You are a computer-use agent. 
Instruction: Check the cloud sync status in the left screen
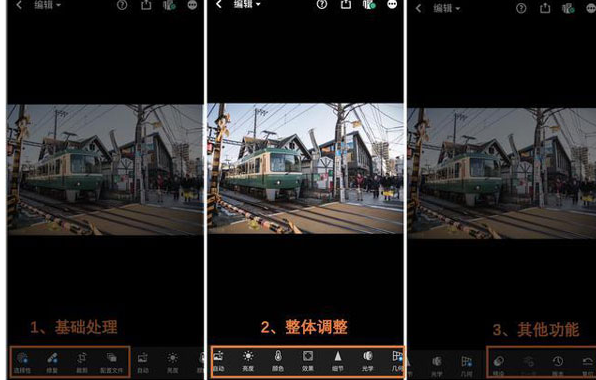(169, 5)
